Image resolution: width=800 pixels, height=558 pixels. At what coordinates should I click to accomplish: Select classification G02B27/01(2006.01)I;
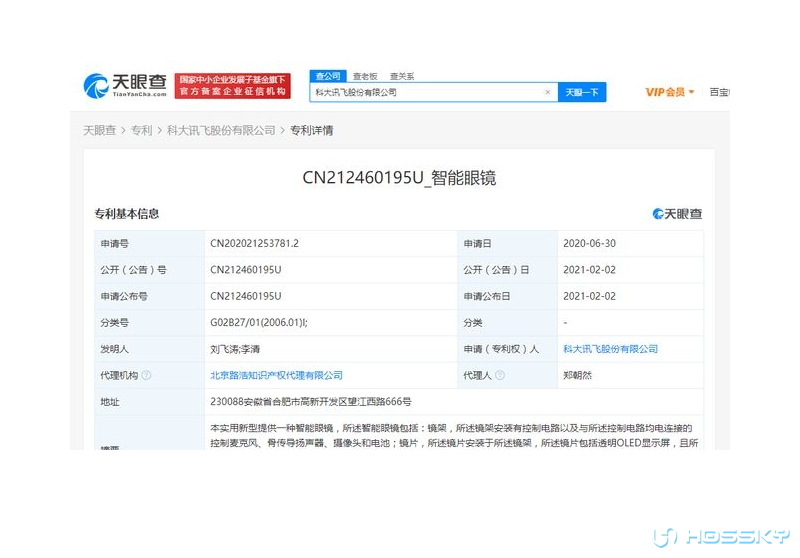259,322
